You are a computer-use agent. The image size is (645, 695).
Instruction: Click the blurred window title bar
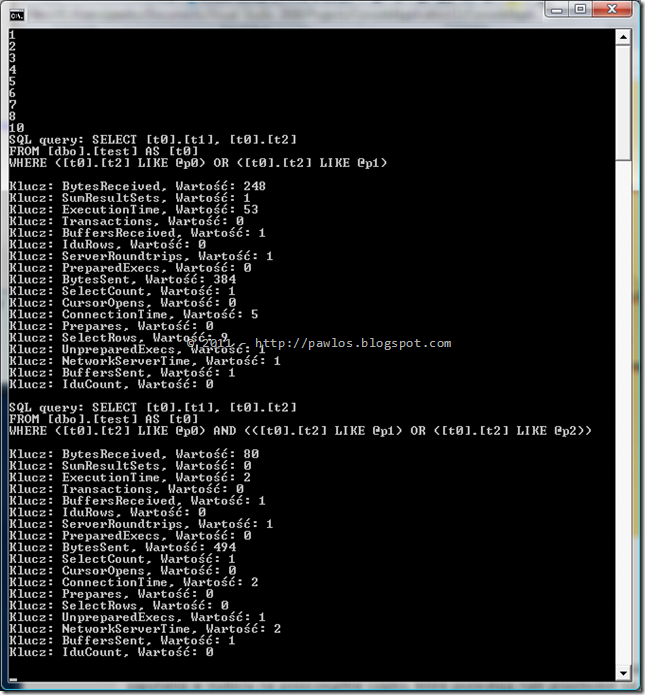[284, 15]
